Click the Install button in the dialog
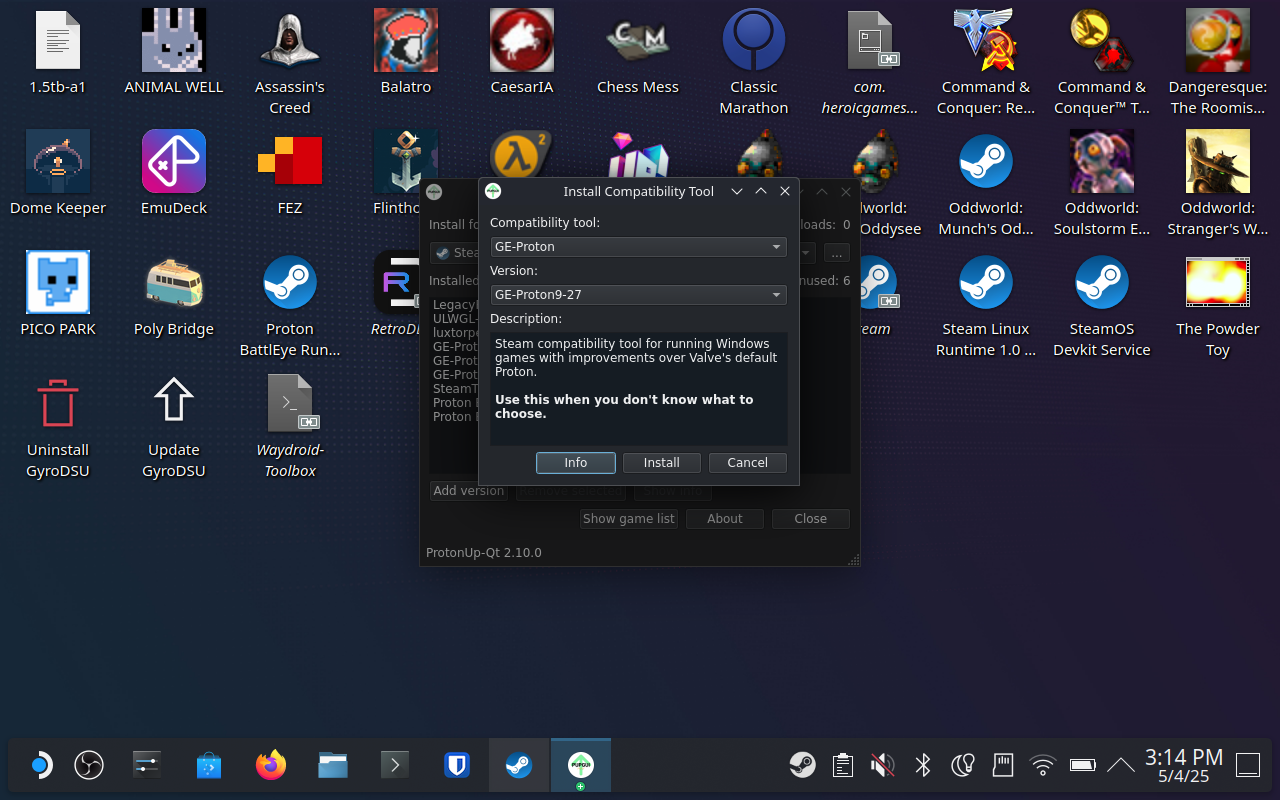 (661, 463)
